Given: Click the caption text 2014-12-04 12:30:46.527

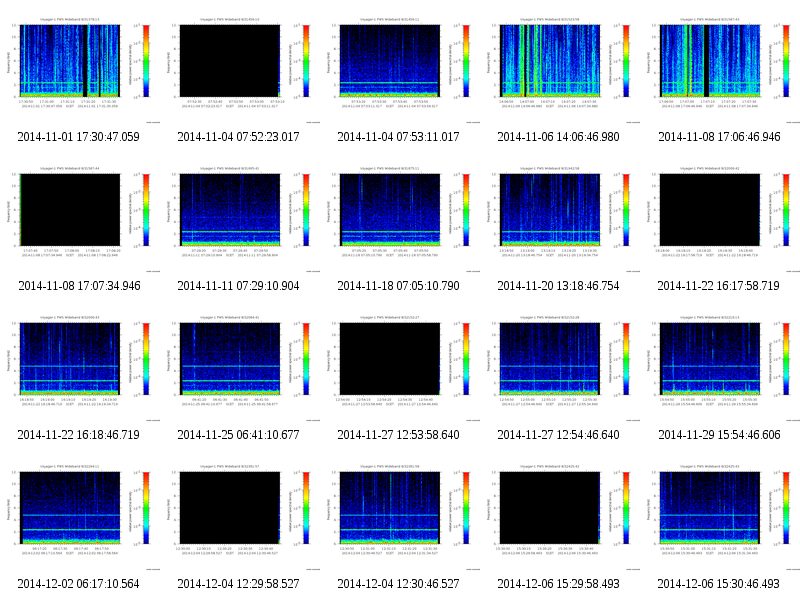Looking at the screenshot, I should click(398, 584).
